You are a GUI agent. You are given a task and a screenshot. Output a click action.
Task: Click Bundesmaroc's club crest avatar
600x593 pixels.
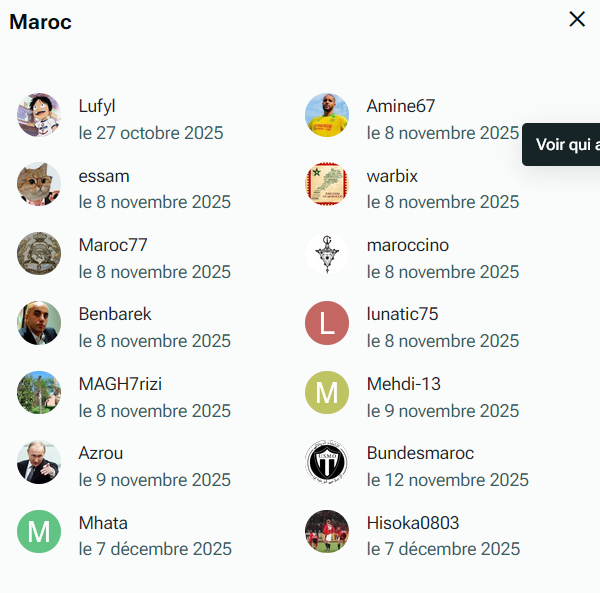327,462
